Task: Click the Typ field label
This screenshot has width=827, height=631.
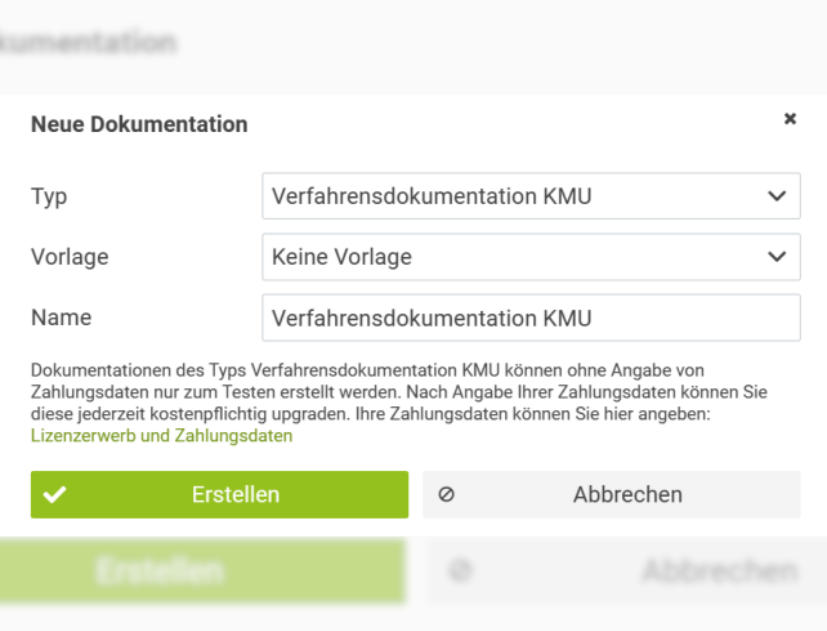Action: pyautogui.click(x=49, y=197)
